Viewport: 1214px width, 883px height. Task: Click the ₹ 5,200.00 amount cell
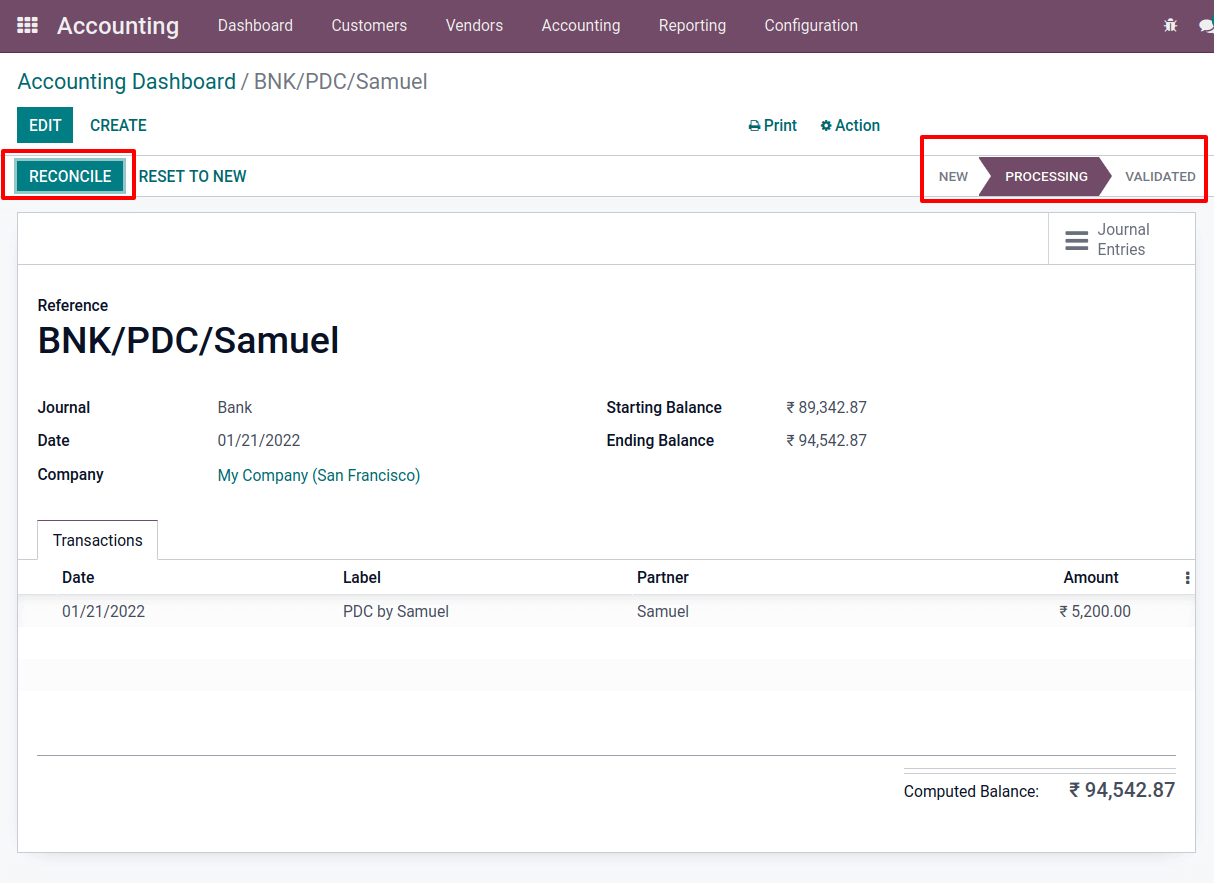coord(1095,611)
